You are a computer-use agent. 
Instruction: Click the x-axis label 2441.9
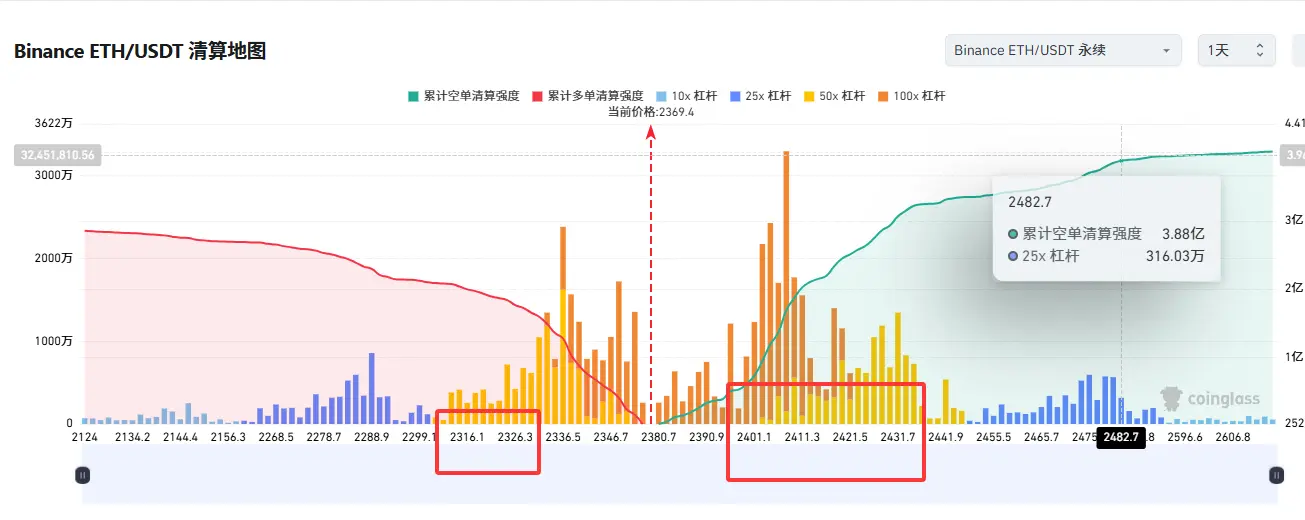click(946, 437)
